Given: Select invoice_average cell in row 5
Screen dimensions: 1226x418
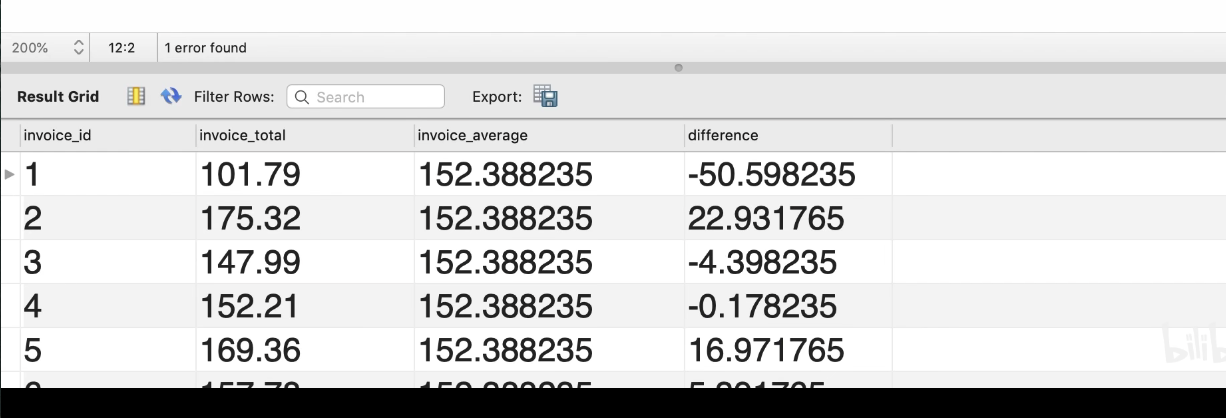Looking at the screenshot, I should pyautogui.click(x=548, y=350).
